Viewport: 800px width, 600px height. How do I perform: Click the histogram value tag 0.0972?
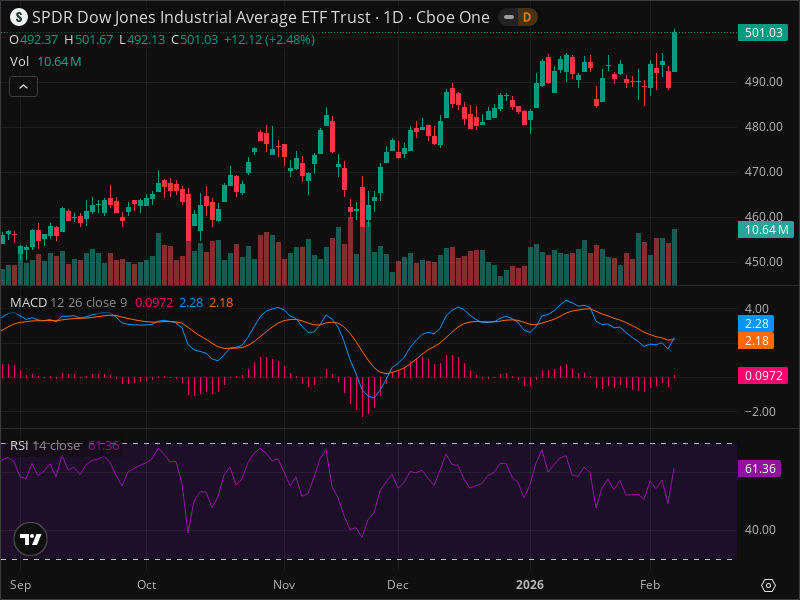(x=763, y=376)
